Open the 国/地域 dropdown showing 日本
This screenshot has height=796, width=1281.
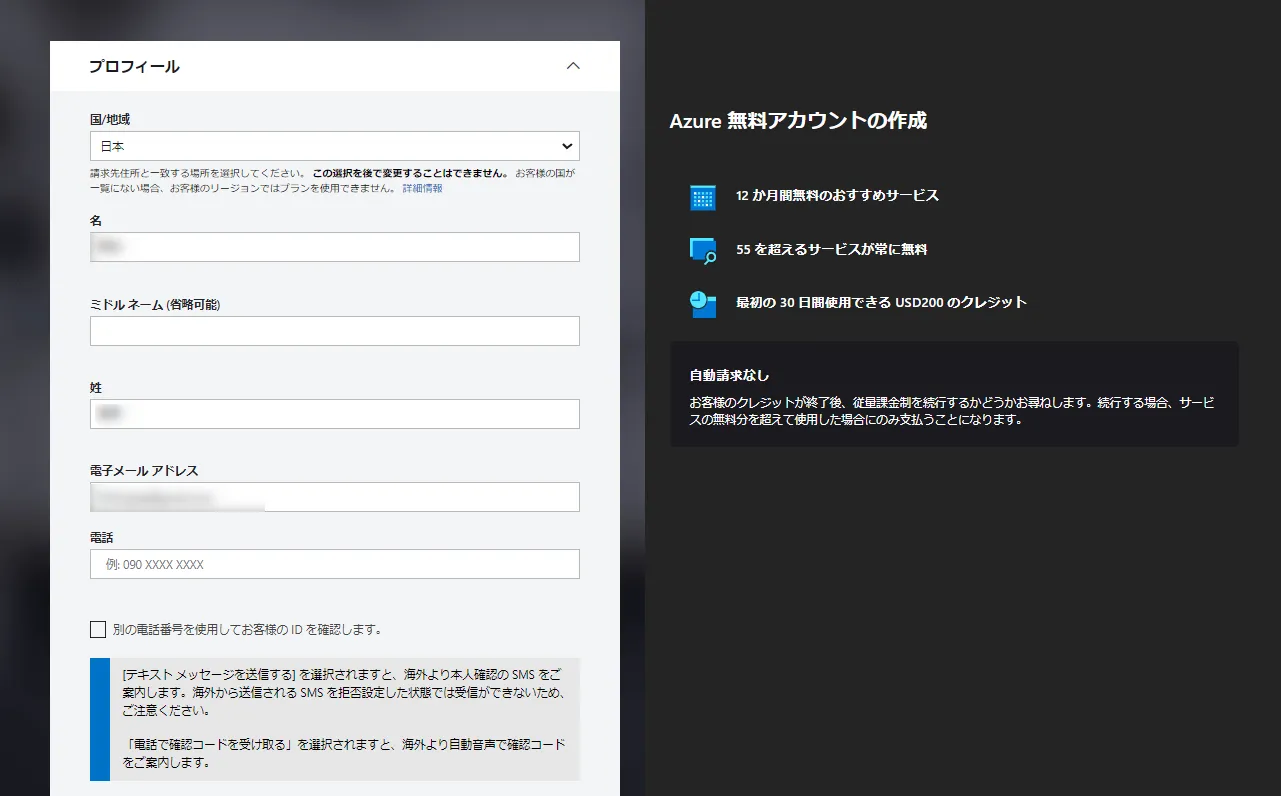(x=334, y=146)
